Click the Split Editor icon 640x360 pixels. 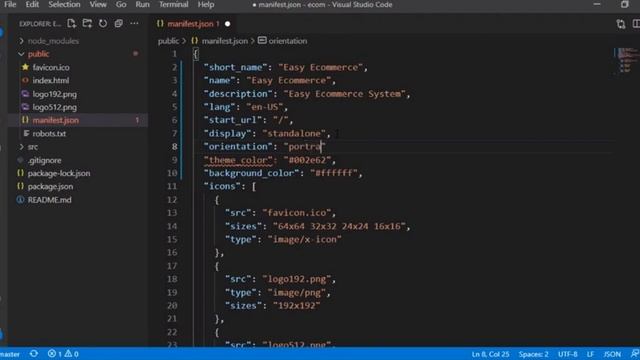click(x=636, y=24)
